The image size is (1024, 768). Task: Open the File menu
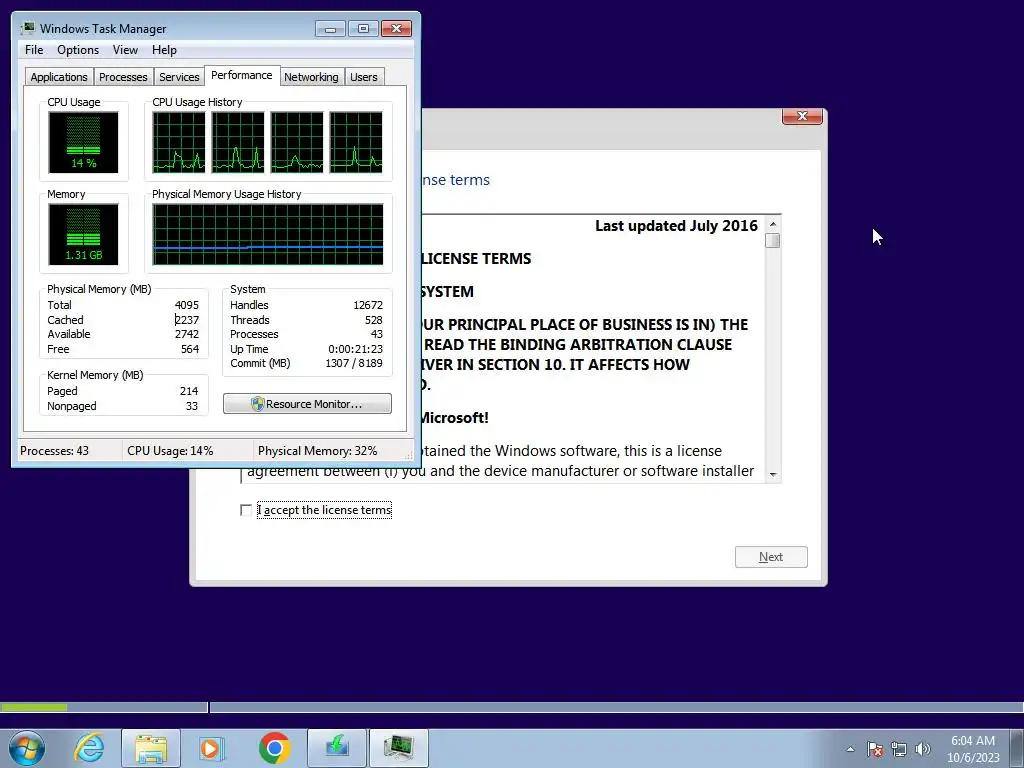pos(34,50)
